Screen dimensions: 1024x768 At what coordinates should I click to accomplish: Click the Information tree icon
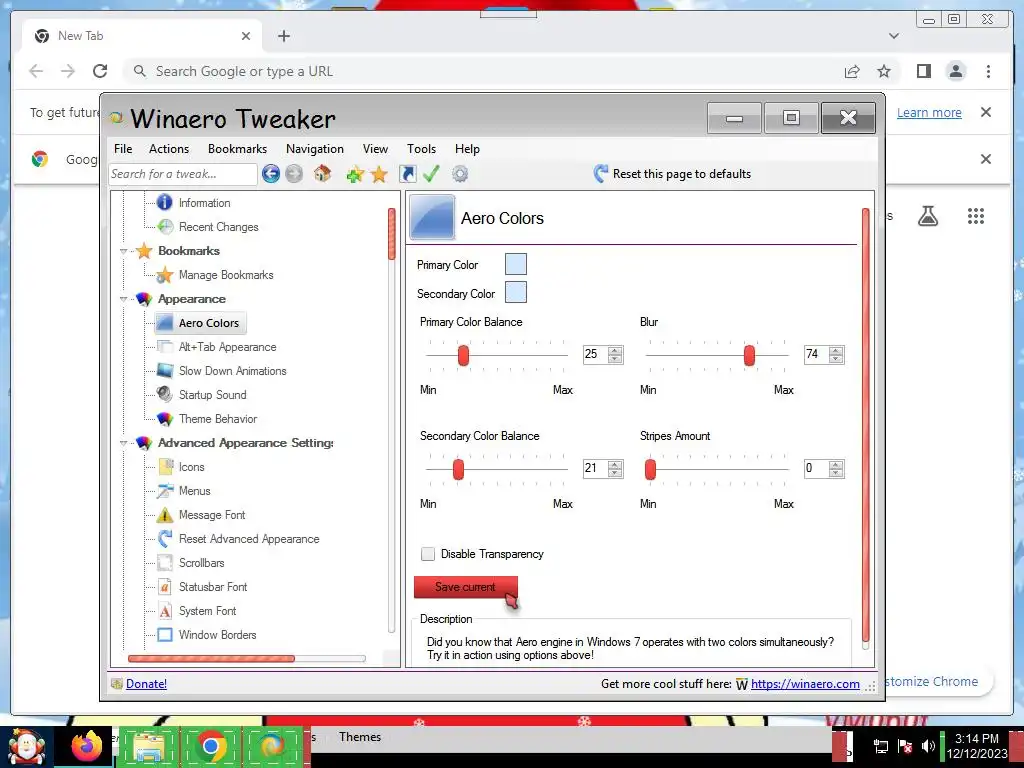(165, 202)
